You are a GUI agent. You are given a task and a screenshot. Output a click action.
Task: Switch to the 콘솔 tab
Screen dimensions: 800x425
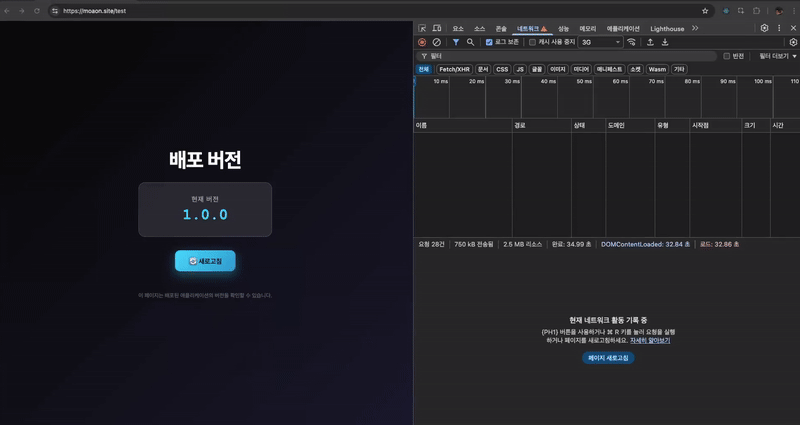coord(501,29)
